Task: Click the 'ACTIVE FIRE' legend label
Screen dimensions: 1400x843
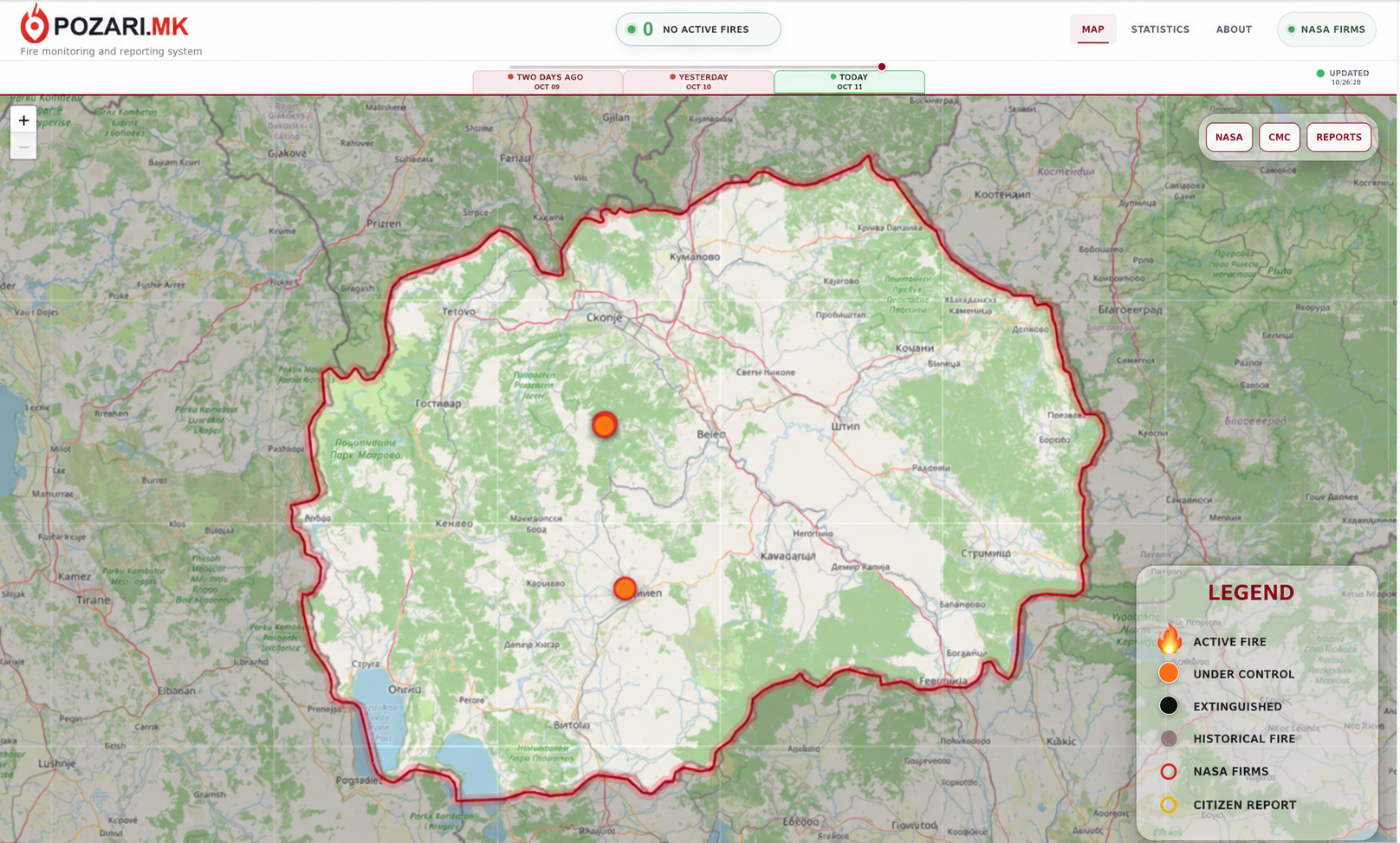Action: (1229, 642)
